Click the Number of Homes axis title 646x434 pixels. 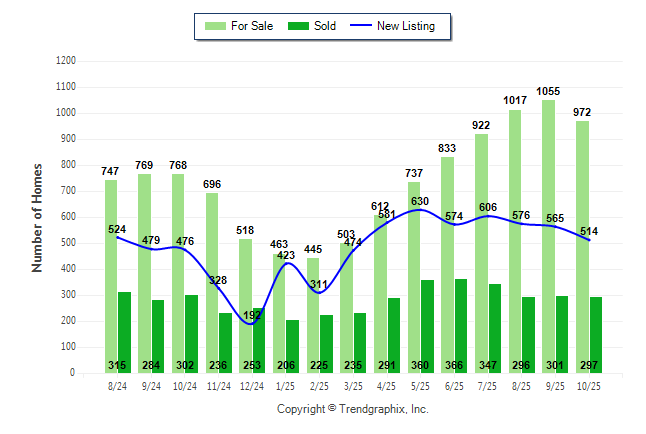(x=38, y=217)
